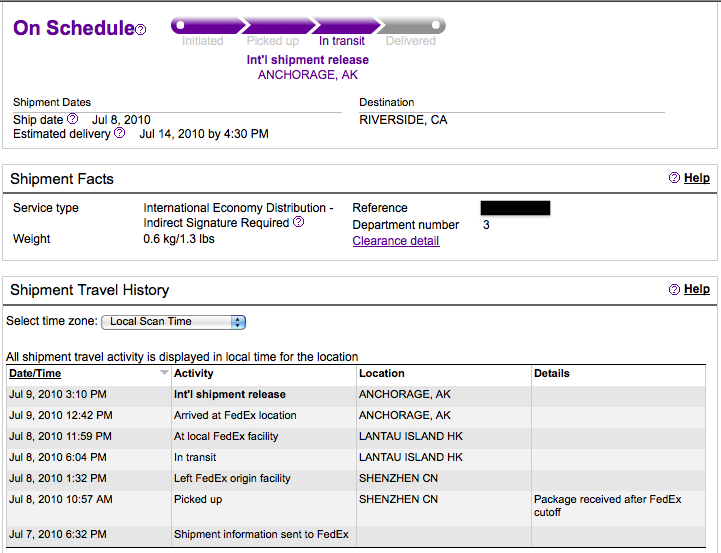Click the help icon beside Estimated delivery
The width and height of the screenshot is (721, 553).
click(120, 133)
